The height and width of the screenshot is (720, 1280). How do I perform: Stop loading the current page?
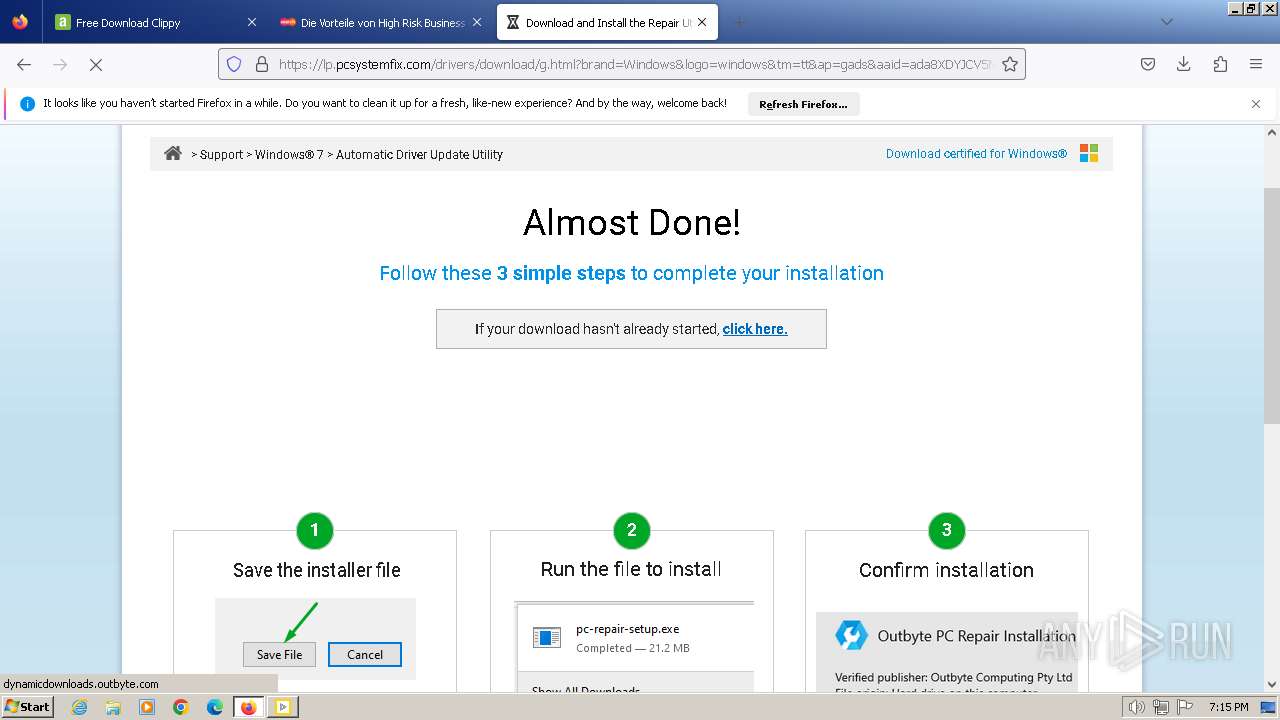pos(96,64)
